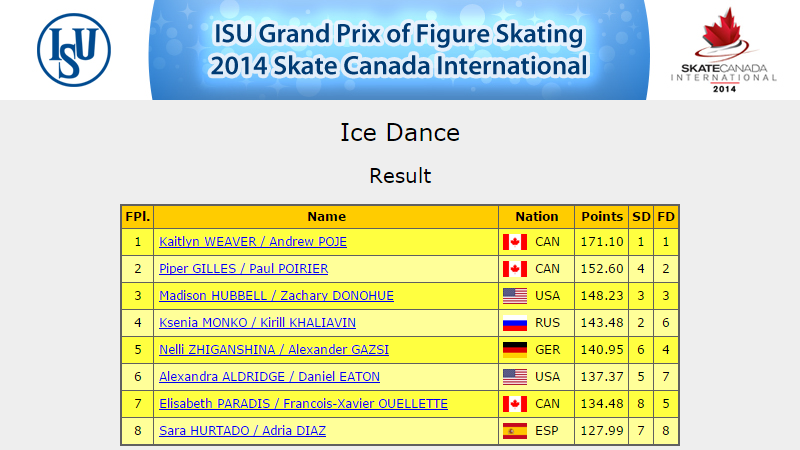The image size is (800, 450).
Task: Open Elisabeth PARADIS / Francois-Xavier OUELLETTE link
Action: pyautogui.click(x=304, y=404)
